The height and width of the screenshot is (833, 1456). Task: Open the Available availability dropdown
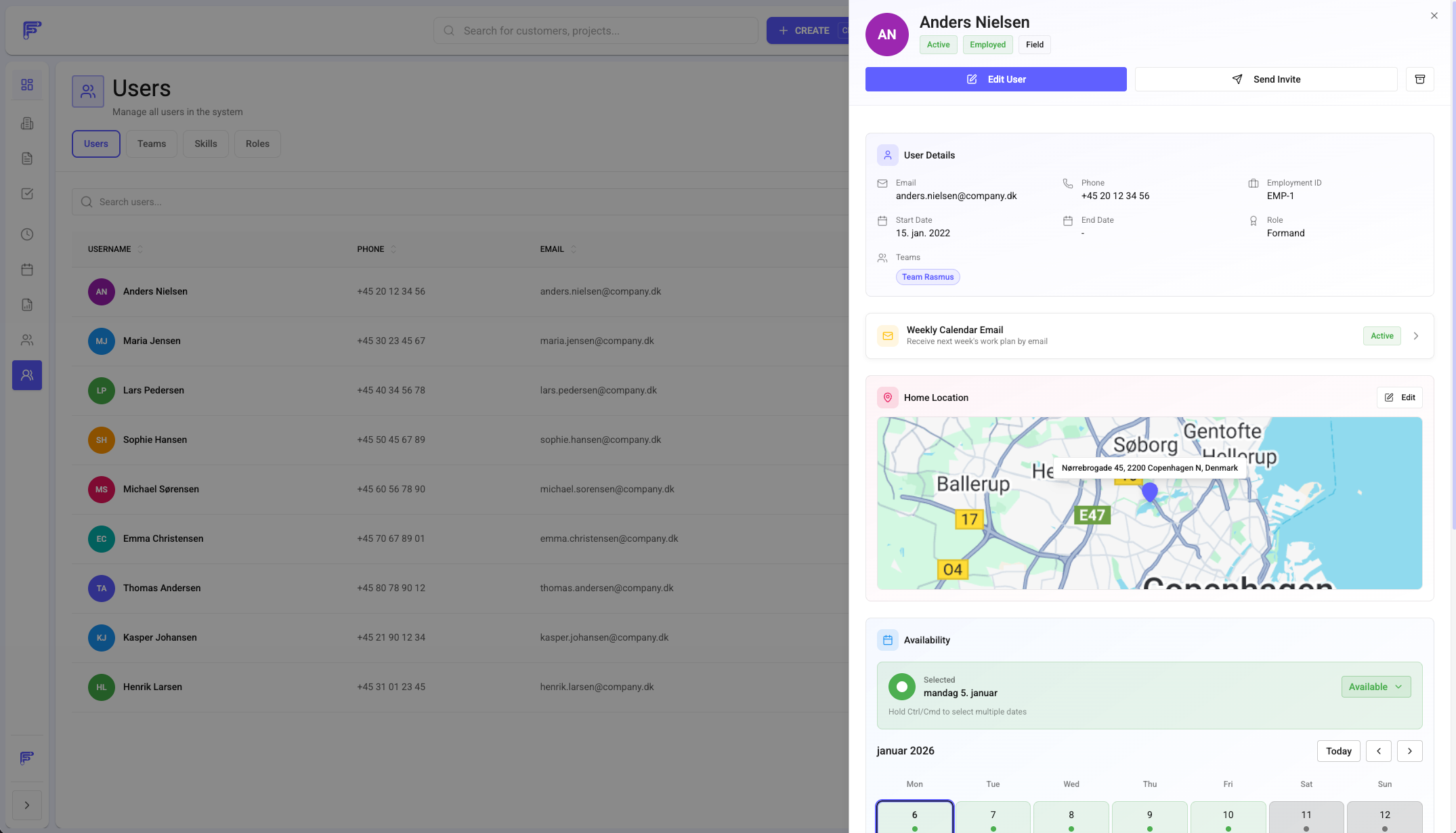tap(1375, 686)
